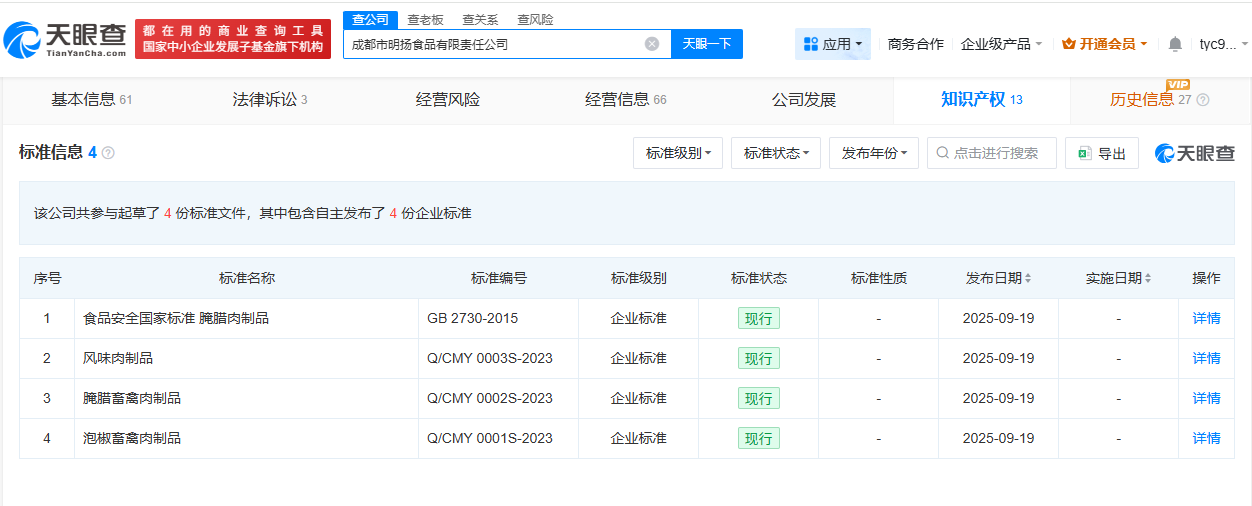This screenshot has height=506, width=1252.
Task: Focus the 点击进行搜索 search field
Action: 992,153
